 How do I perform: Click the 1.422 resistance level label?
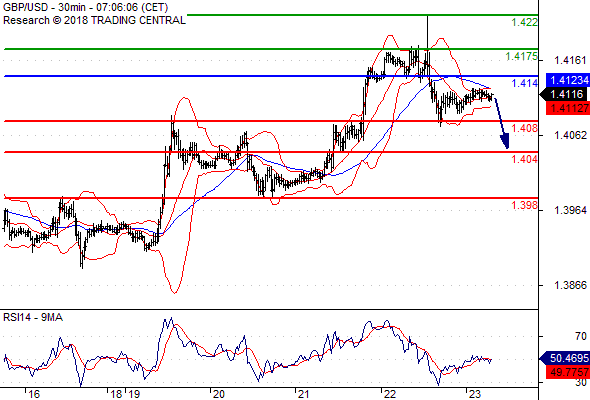coord(525,22)
